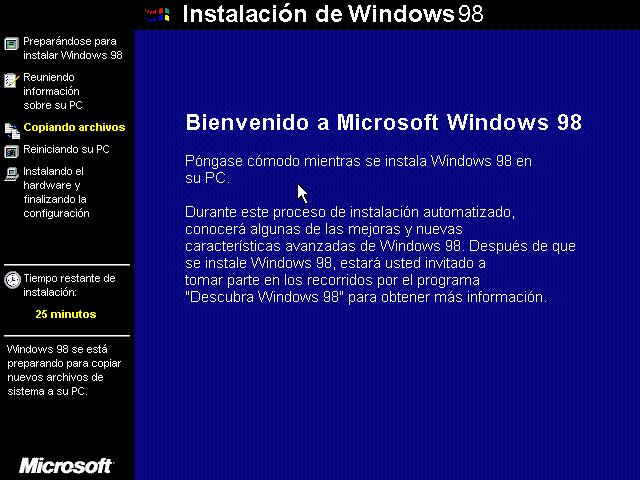Click the icon beside Reiniciando su PC

11,152
